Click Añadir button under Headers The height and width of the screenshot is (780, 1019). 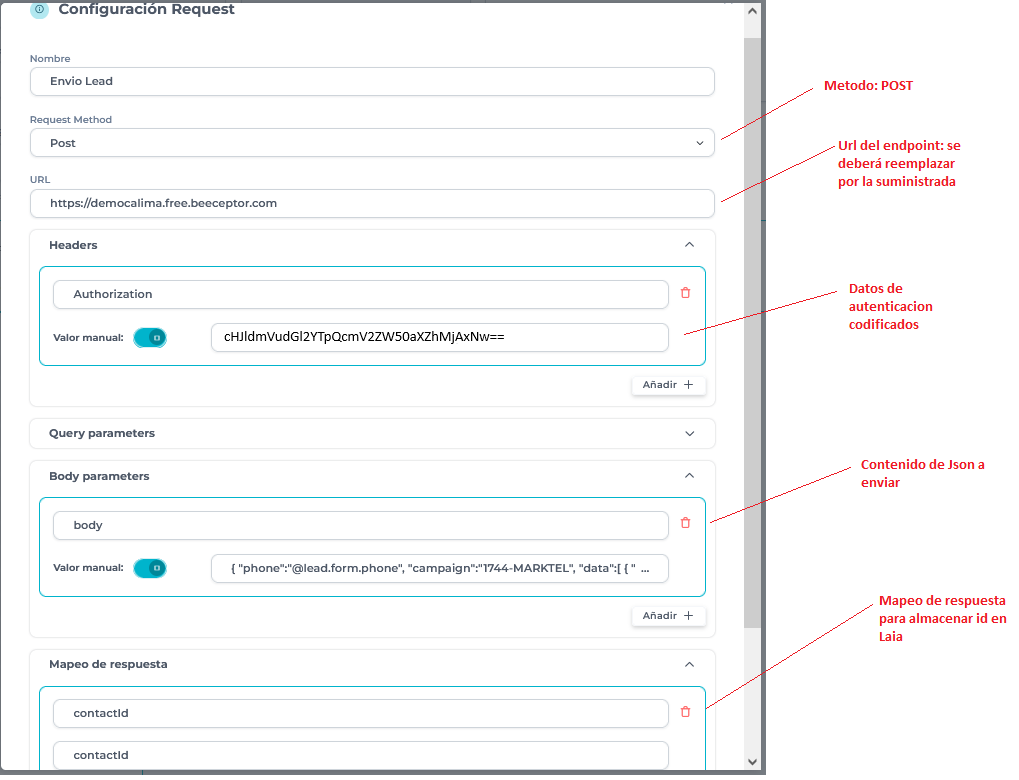tap(668, 385)
